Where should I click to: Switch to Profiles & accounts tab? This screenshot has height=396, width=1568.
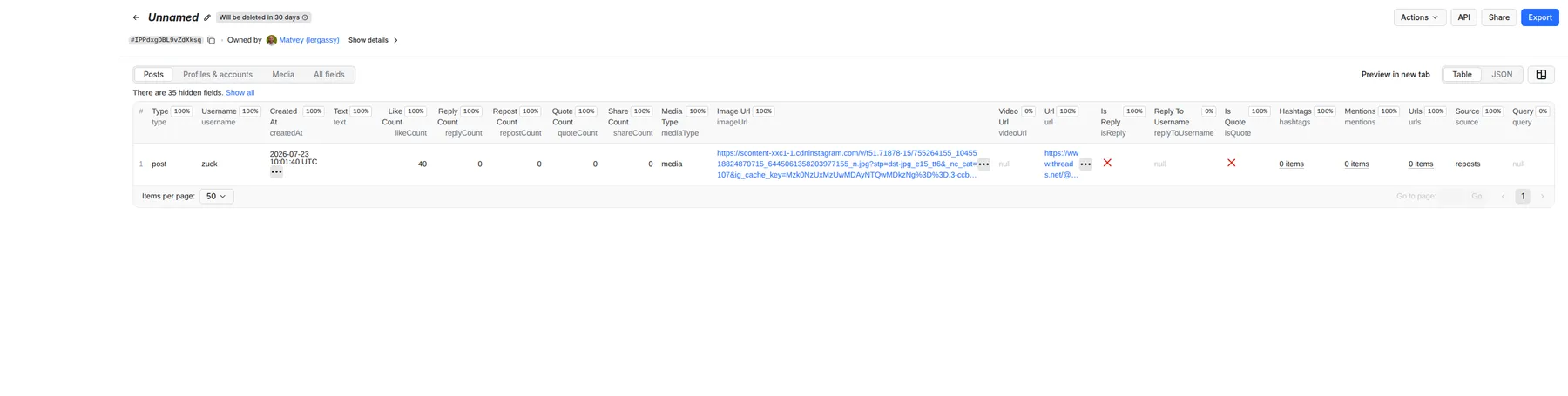tap(218, 75)
